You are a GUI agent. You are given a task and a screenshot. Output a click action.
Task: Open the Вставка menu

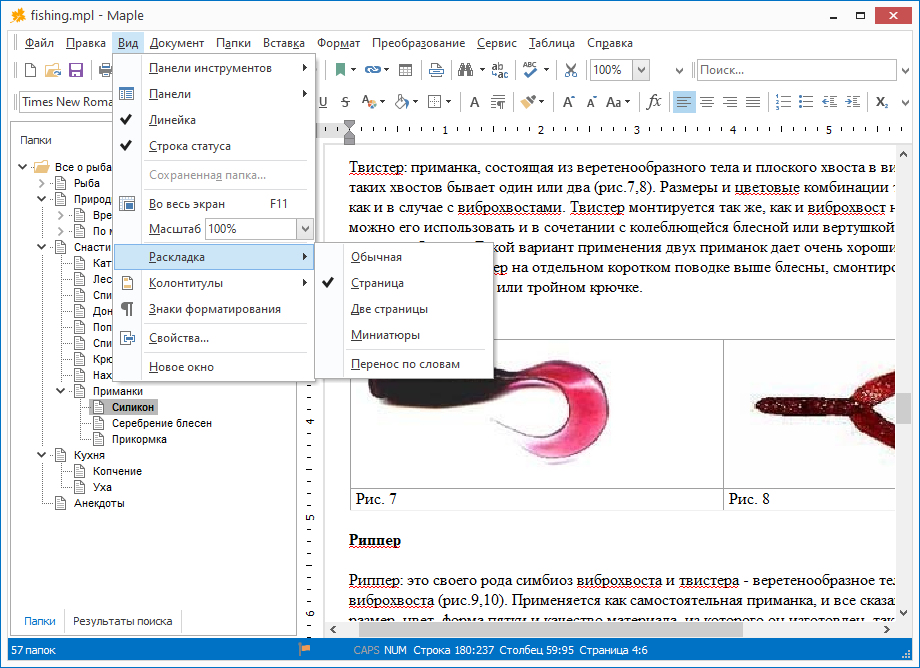pyautogui.click(x=284, y=43)
